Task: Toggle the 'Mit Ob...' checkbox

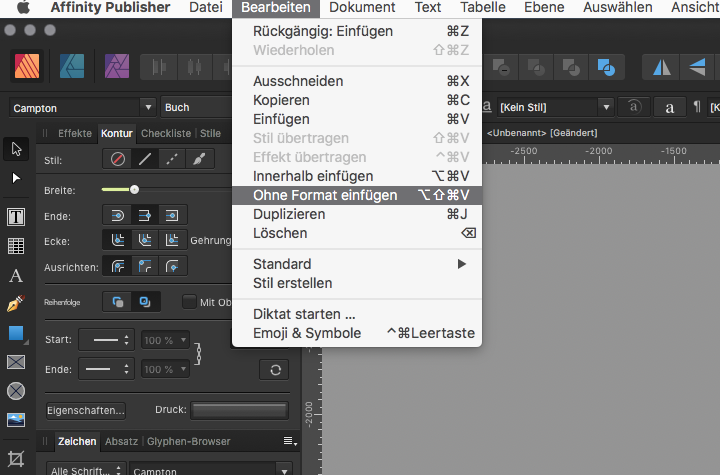Action: tap(189, 302)
